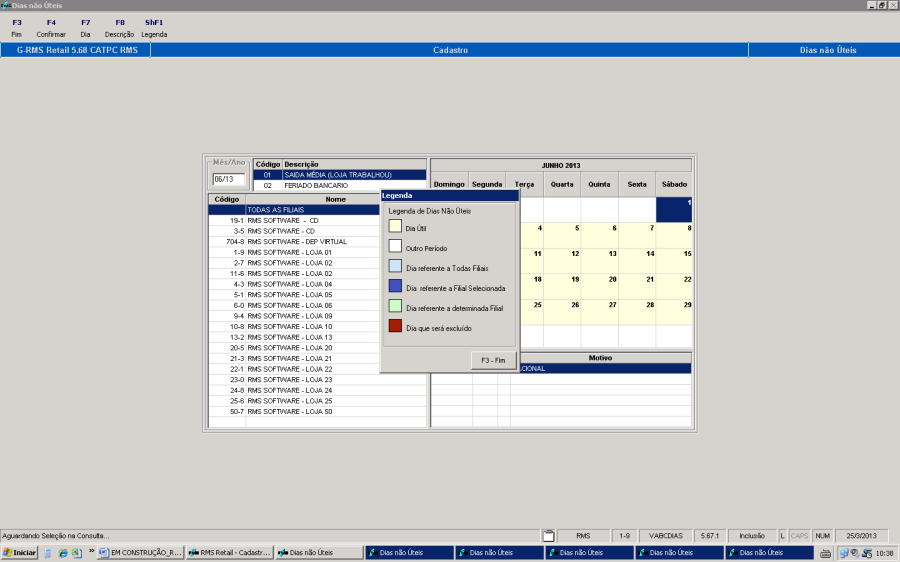Select branch 24-8 RMS SOFTWARE - LOJA 24
Screen dimensions: 900x562
click(318, 390)
